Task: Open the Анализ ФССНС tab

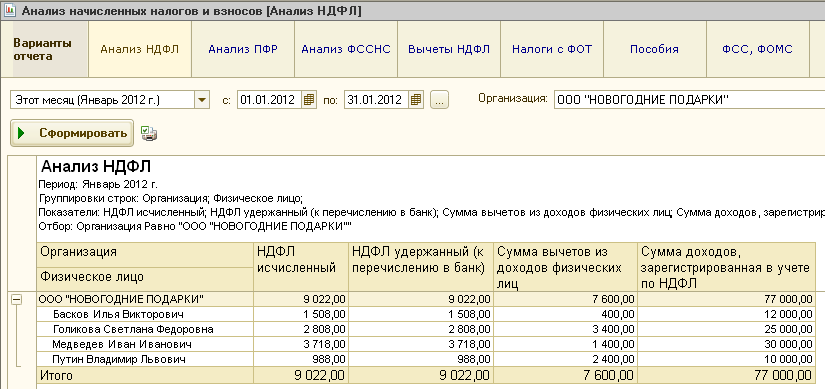Action: (x=346, y=50)
